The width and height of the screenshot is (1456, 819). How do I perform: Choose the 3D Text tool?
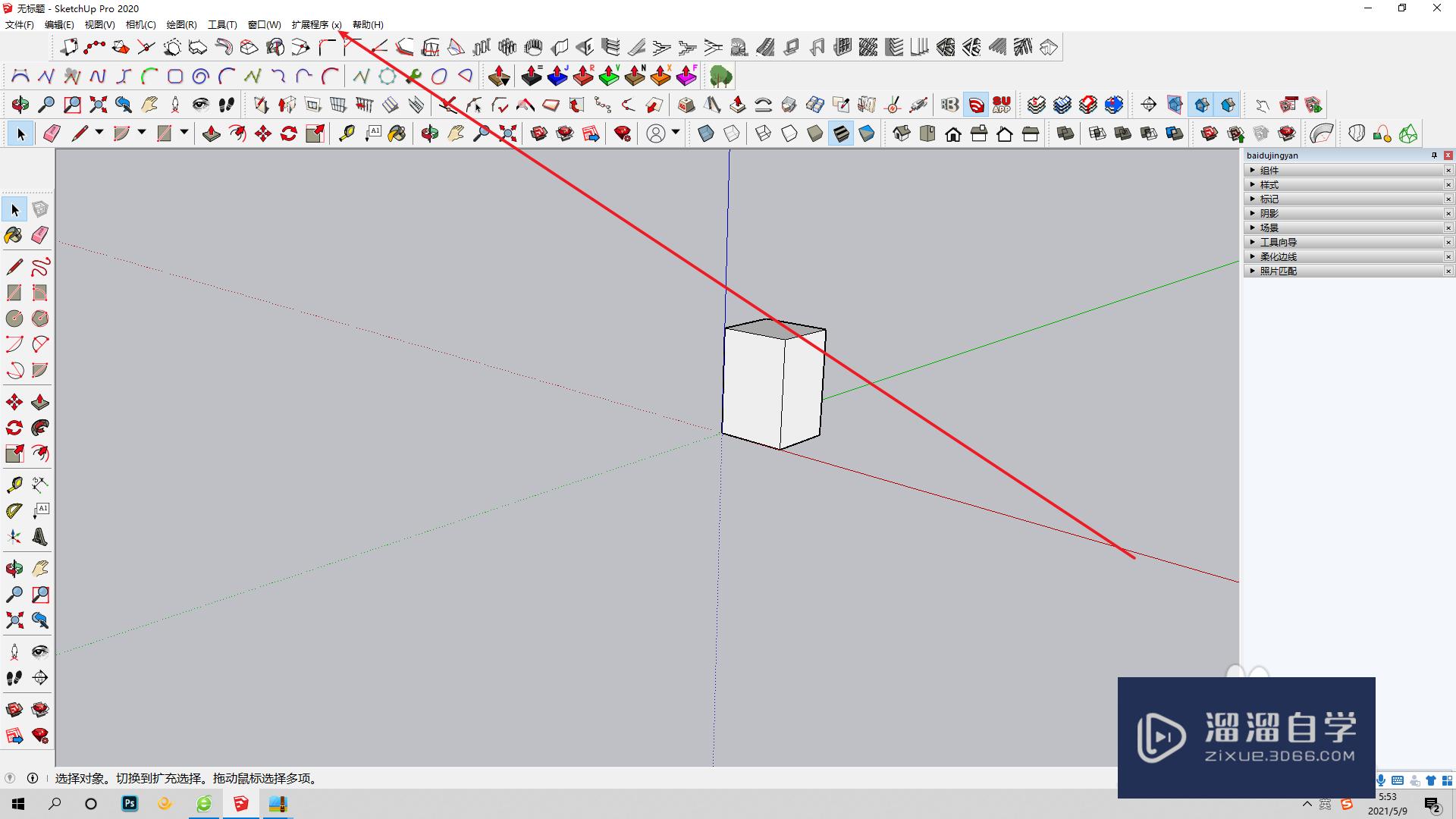(40, 538)
